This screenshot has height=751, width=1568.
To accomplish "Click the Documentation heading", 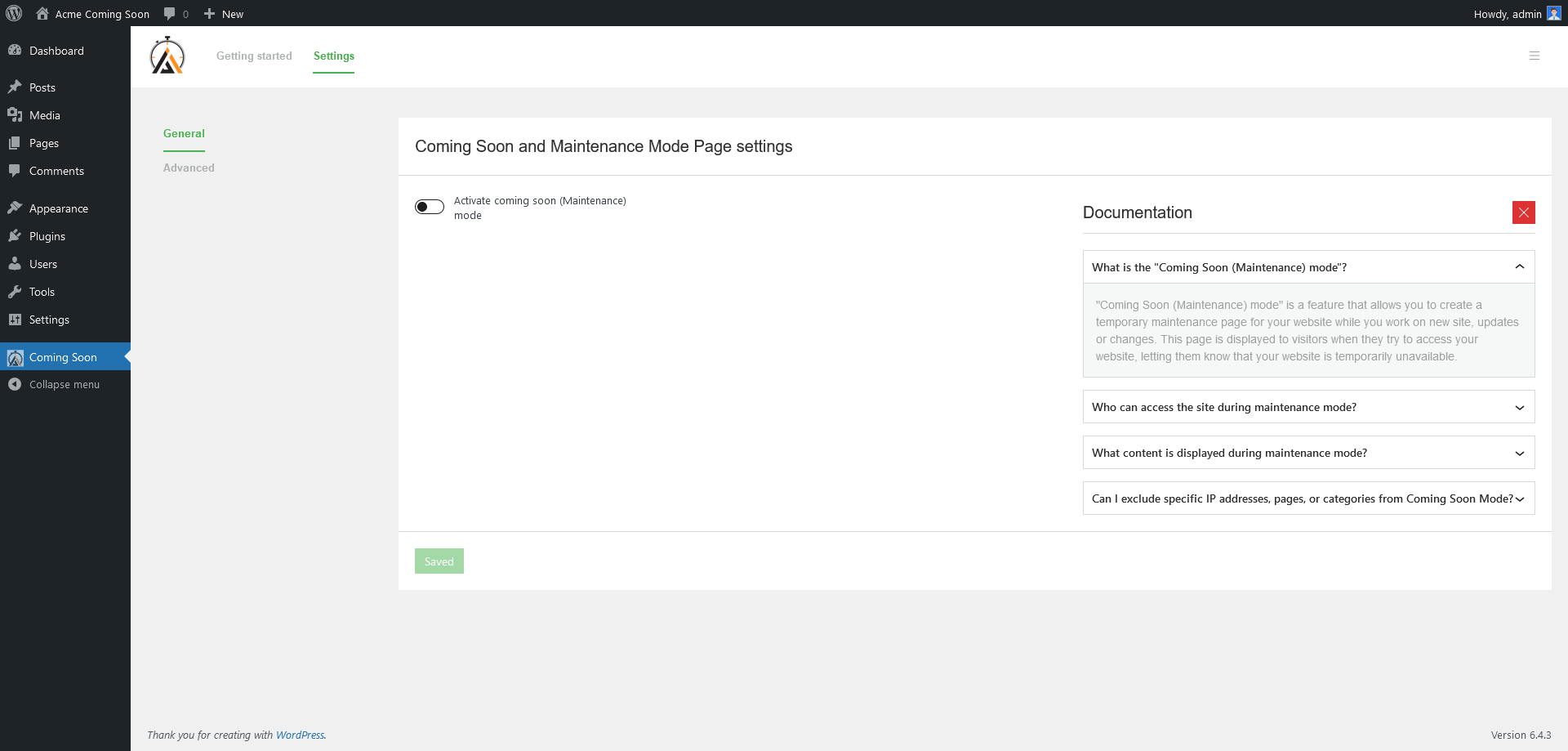I will pyautogui.click(x=1138, y=212).
